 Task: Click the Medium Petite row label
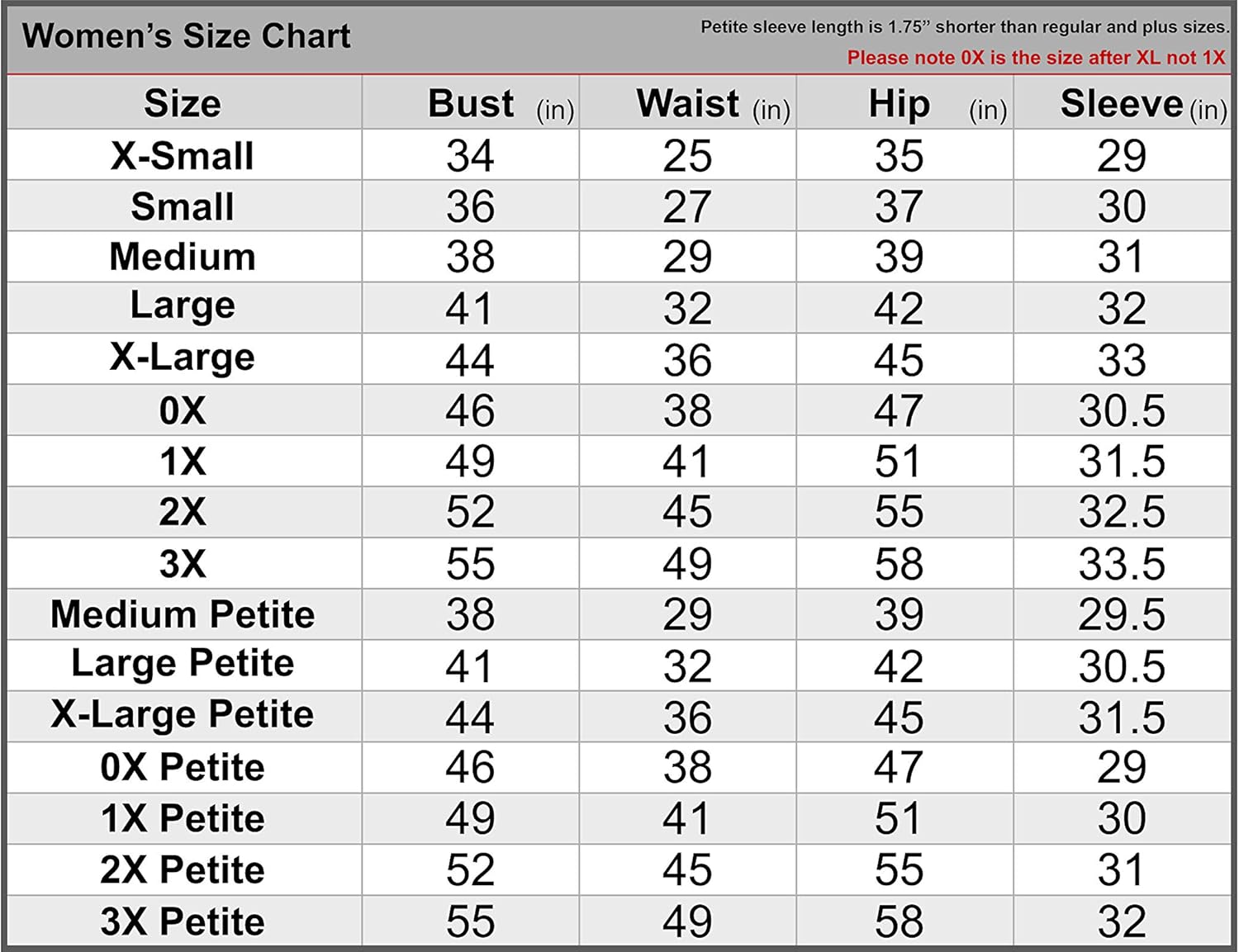click(183, 614)
